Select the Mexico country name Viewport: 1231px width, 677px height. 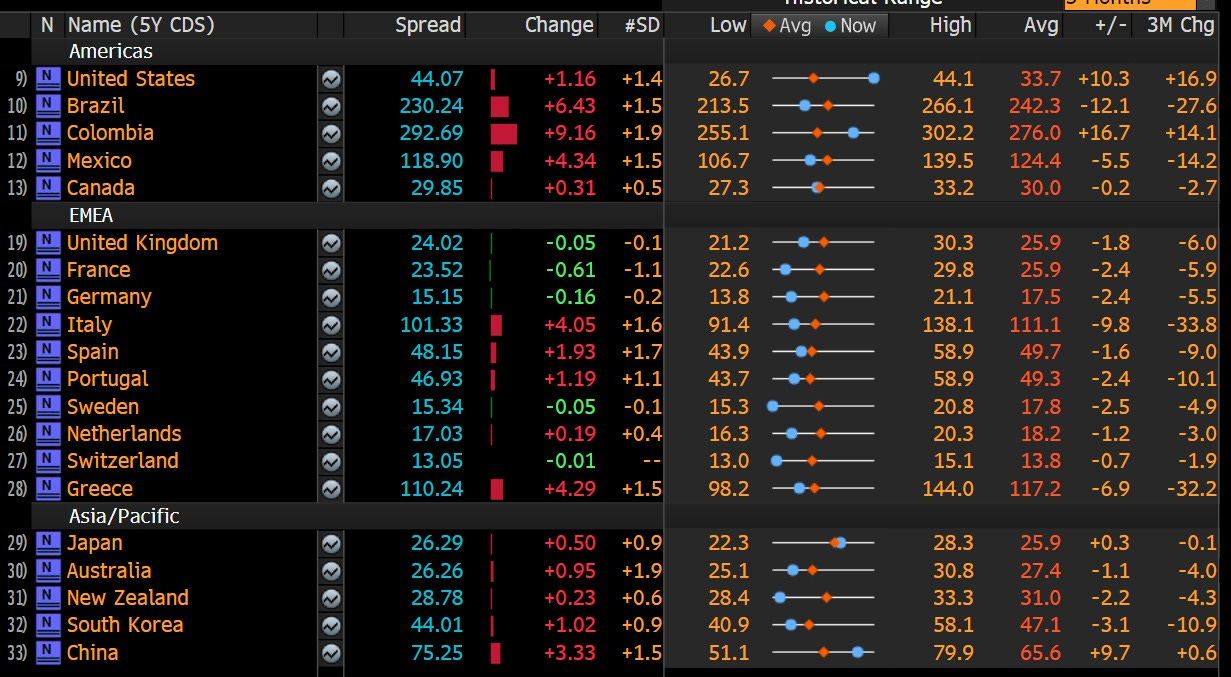coord(99,161)
